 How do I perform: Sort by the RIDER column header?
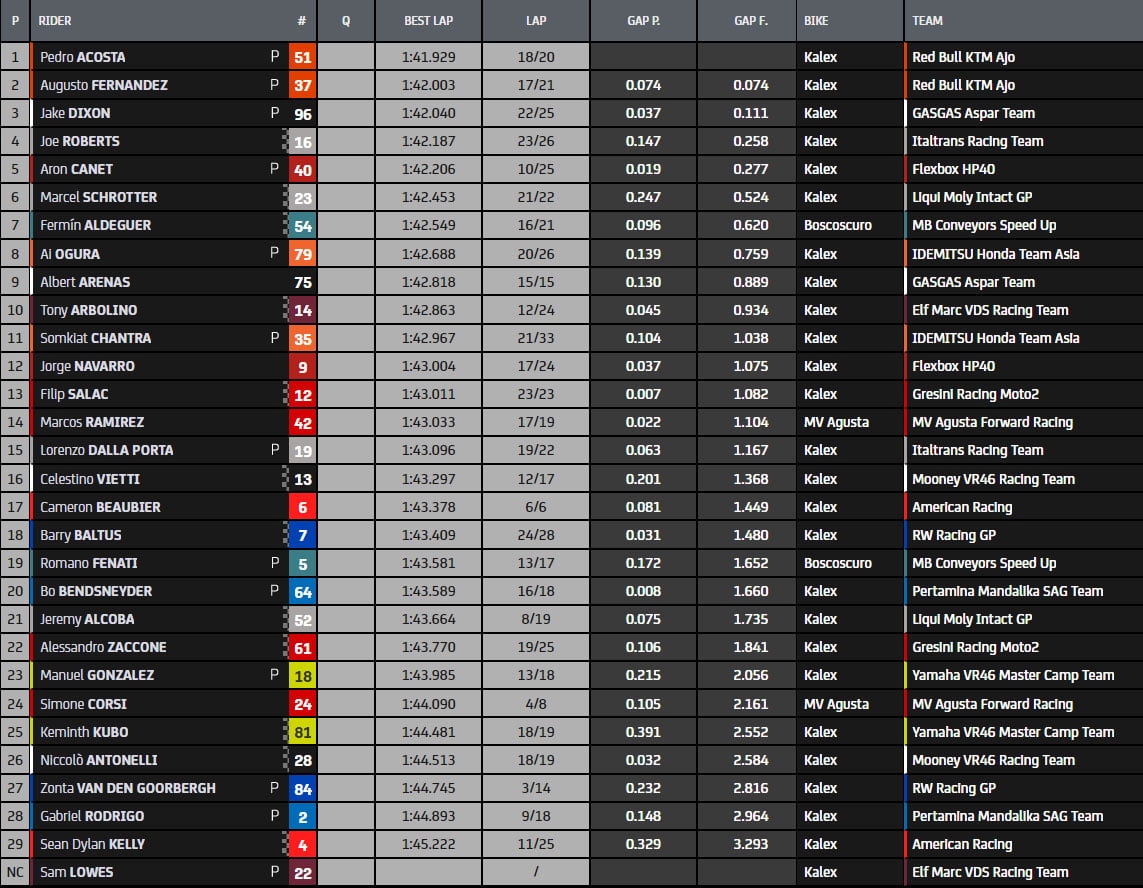55,20
